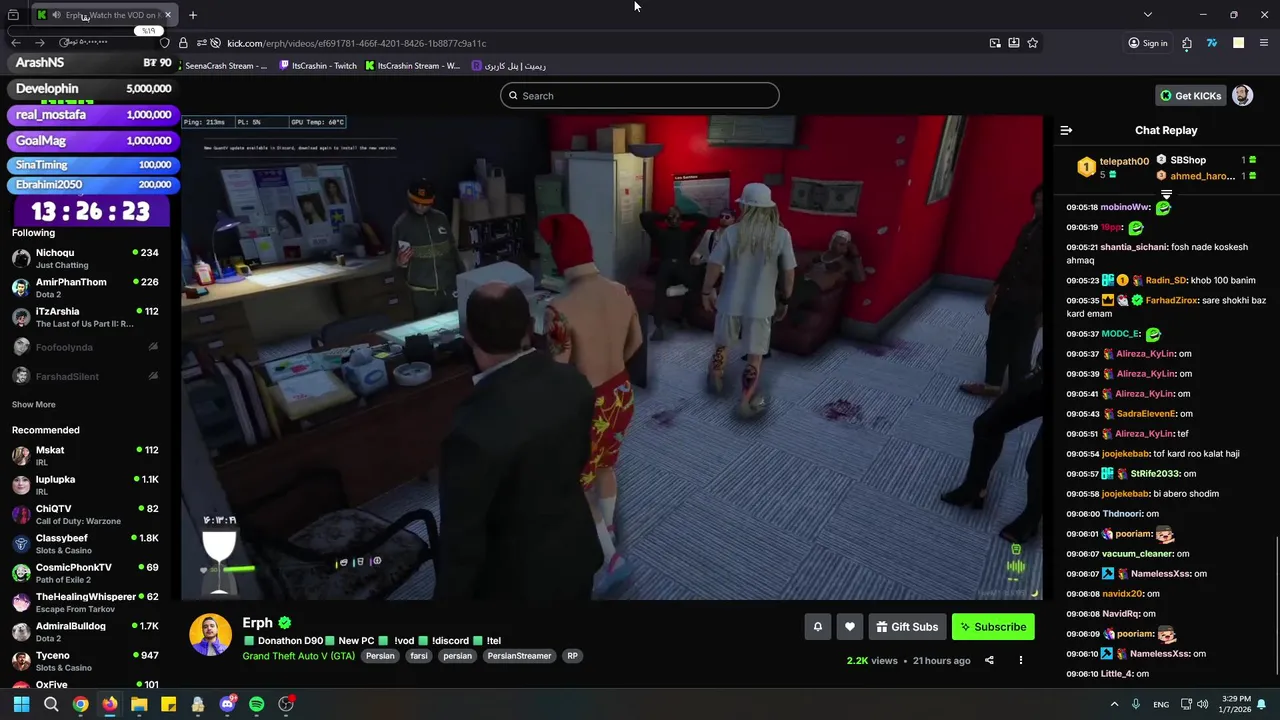Open Spotify from the taskbar
The width and height of the screenshot is (1280, 720).
[x=257, y=704]
